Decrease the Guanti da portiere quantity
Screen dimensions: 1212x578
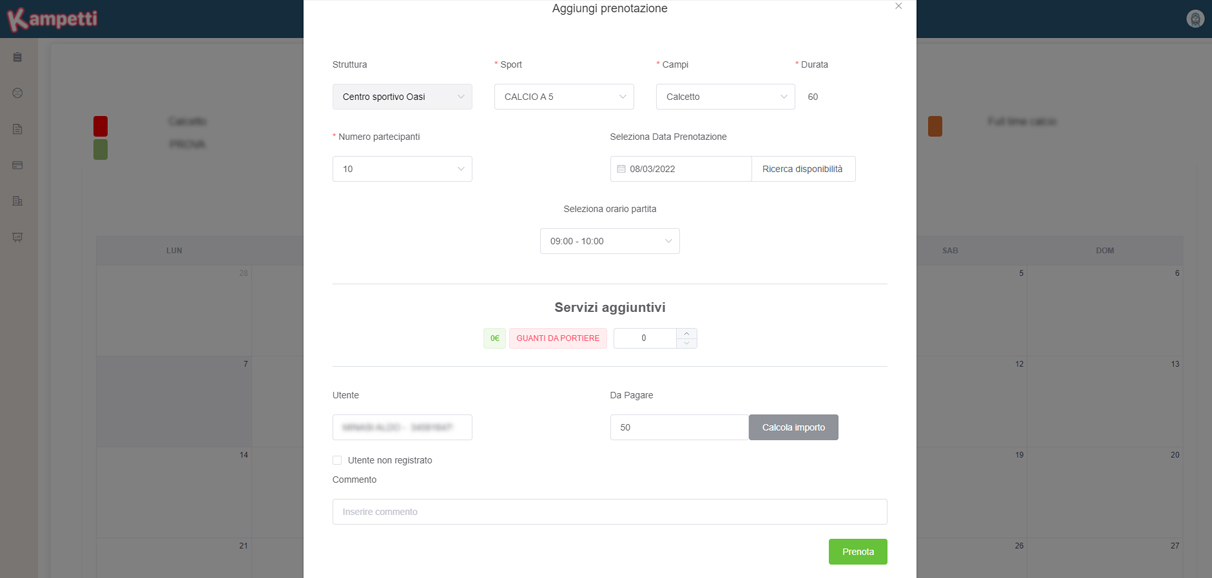(686, 344)
